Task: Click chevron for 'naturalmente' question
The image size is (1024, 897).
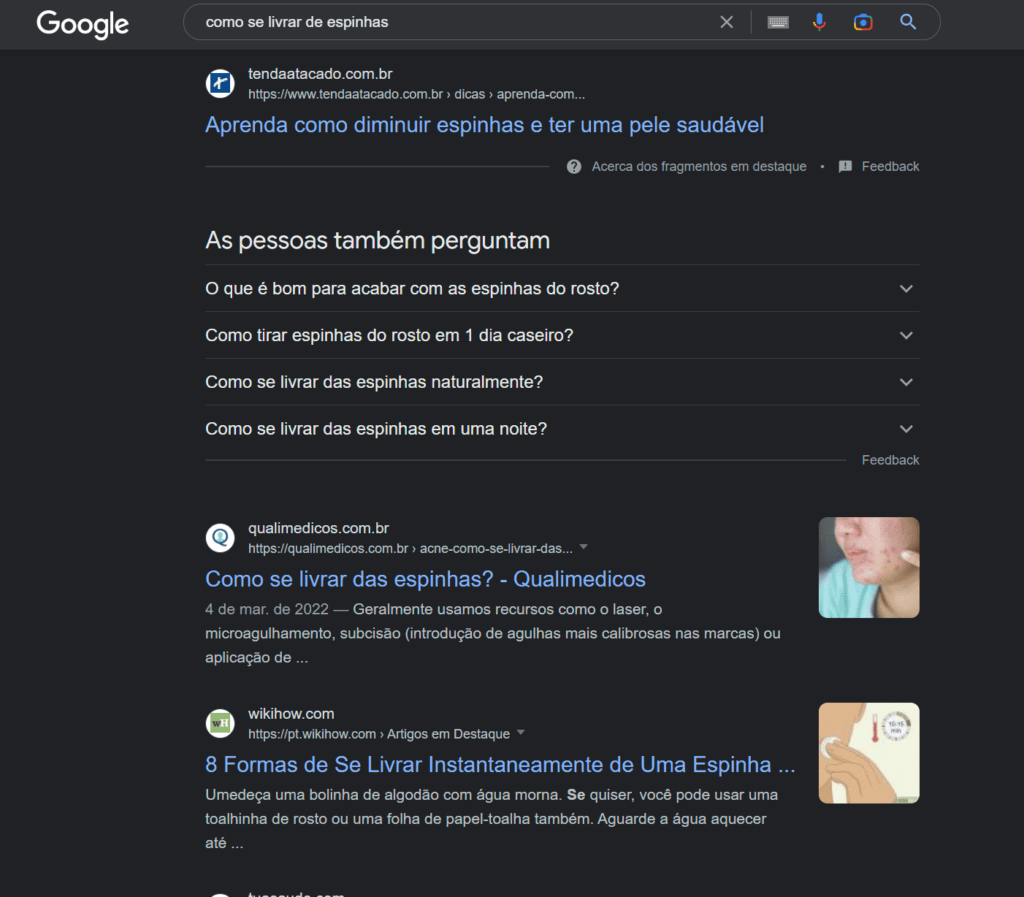Action: (906, 382)
